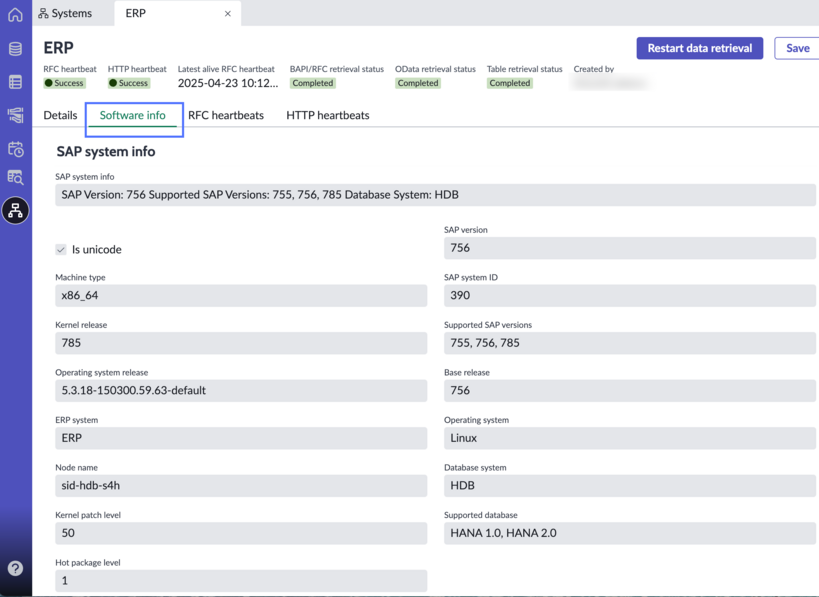Image resolution: width=819 pixels, height=597 pixels.
Task: Open the RFC heartbeats tab
Action: (x=226, y=115)
